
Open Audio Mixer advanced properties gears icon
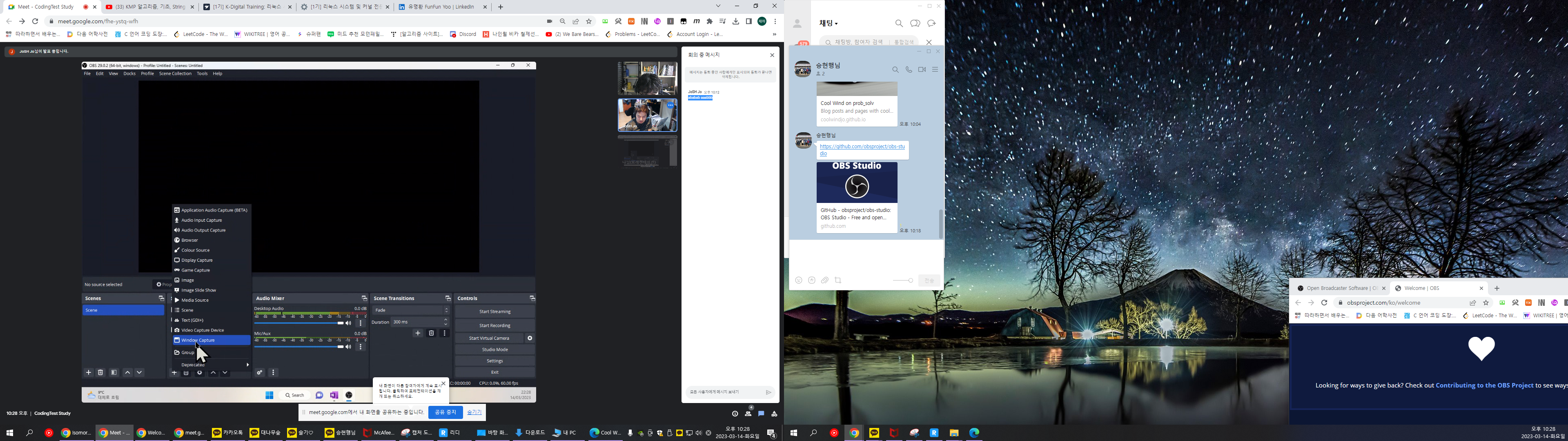[259, 372]
